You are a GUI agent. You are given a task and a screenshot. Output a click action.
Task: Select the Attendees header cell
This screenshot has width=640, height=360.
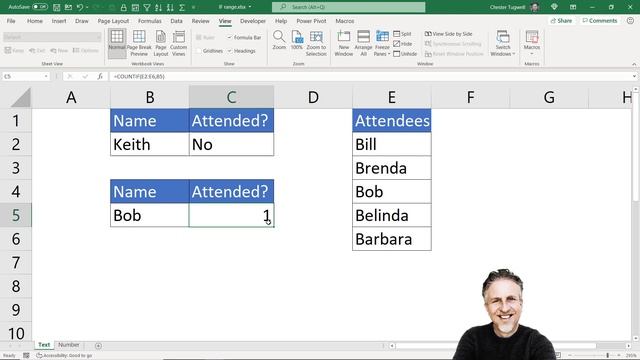click(x=392, y=120)
